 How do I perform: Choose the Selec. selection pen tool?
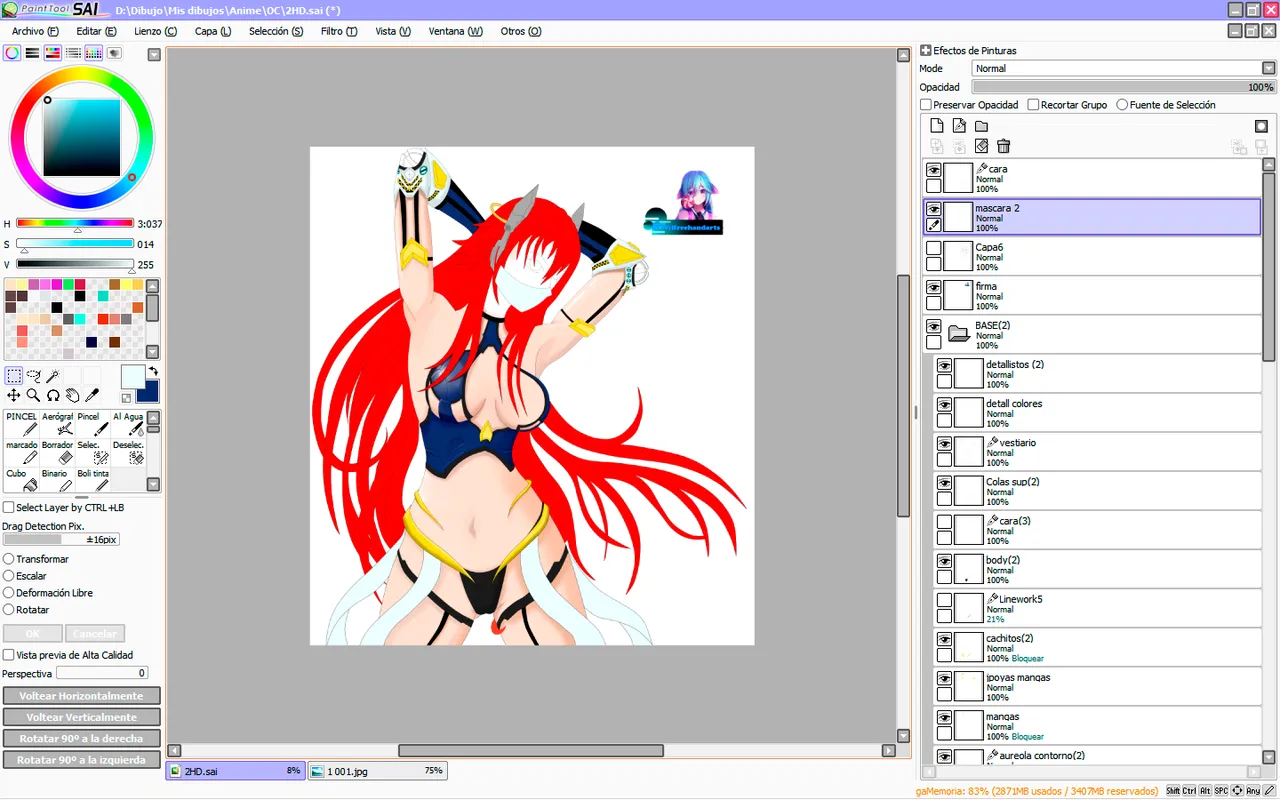pos(93,452)
